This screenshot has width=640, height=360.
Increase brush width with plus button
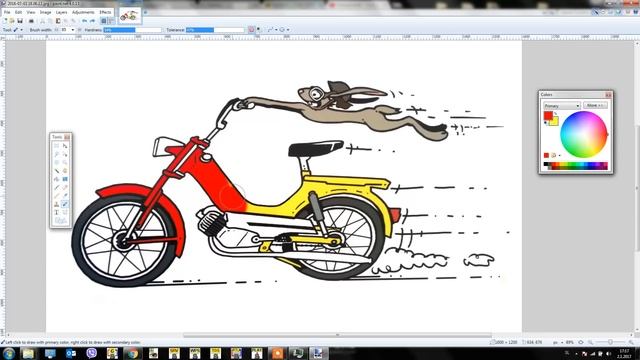(x=80, y=30)
